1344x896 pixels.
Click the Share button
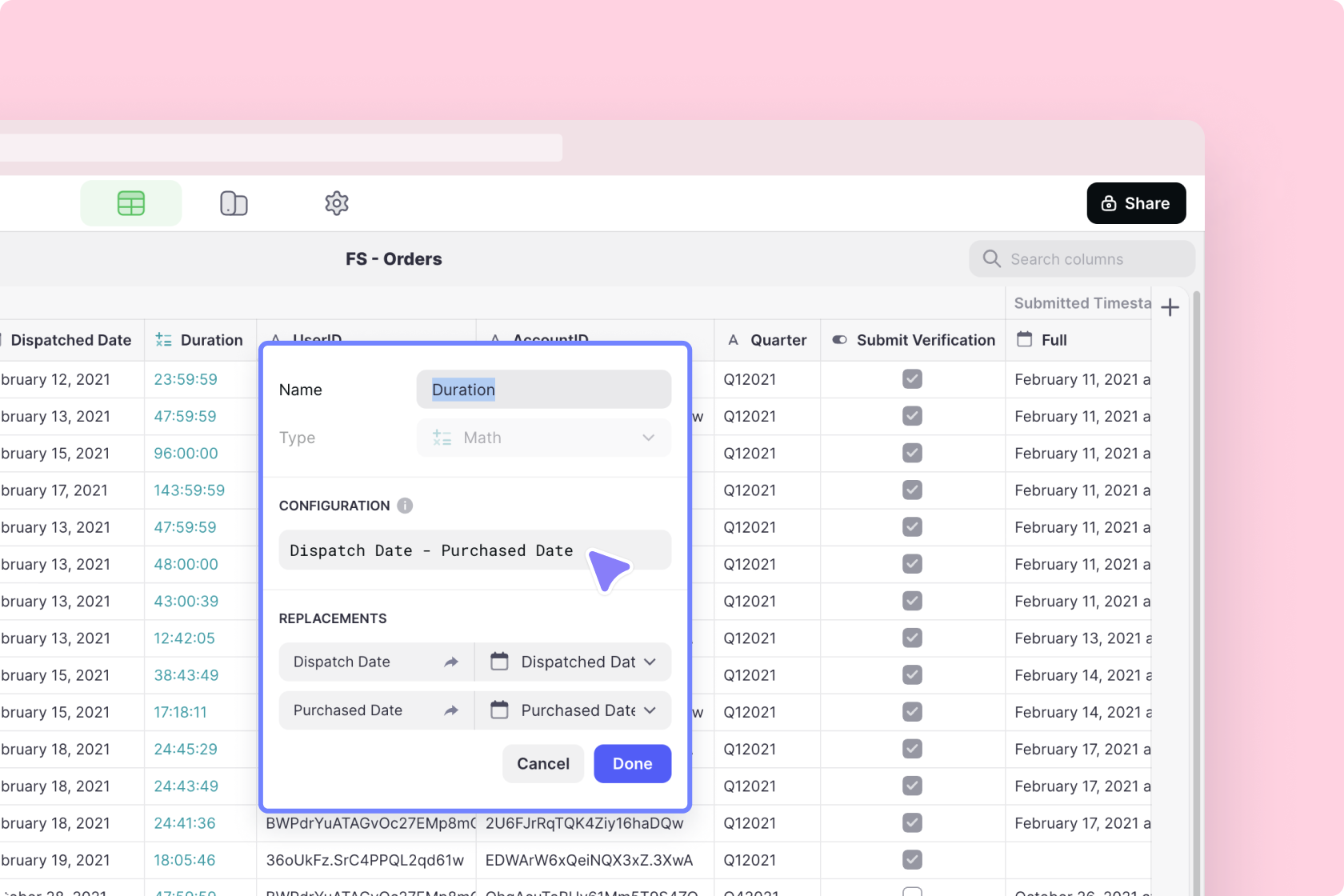[1136, 203]
